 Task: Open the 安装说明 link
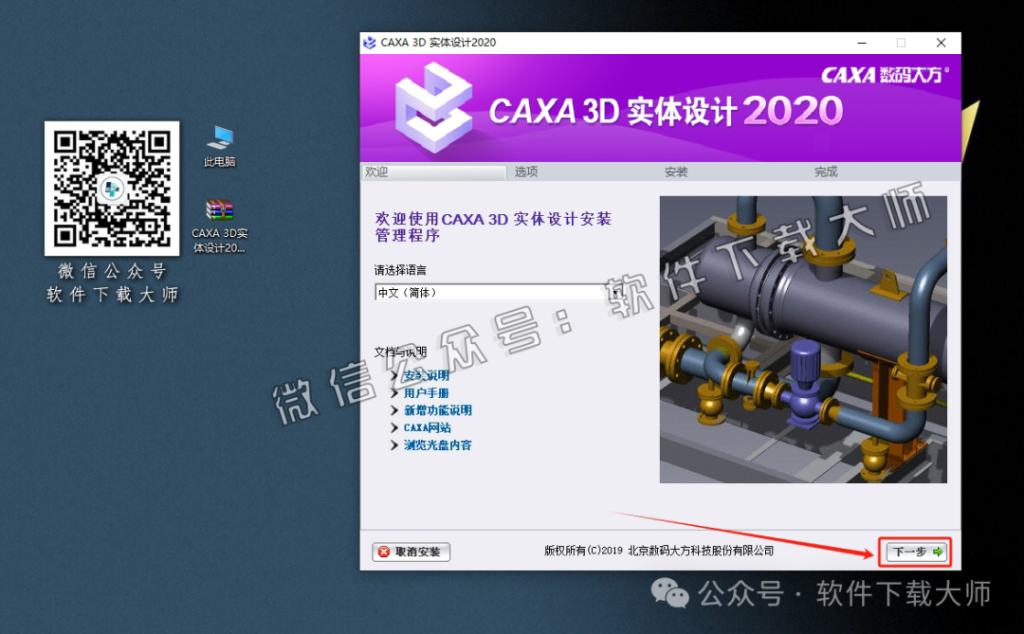coord(426,375)
